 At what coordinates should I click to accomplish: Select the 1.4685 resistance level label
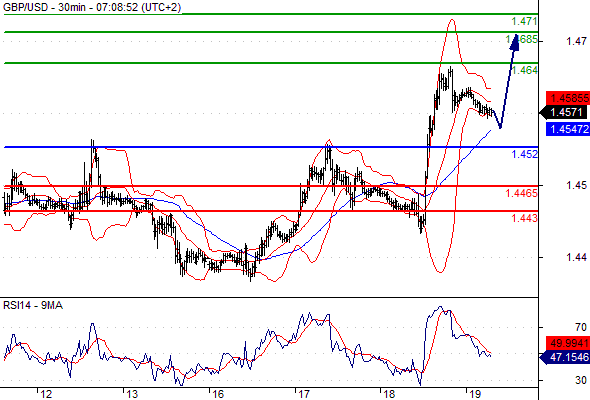(522, 39)
